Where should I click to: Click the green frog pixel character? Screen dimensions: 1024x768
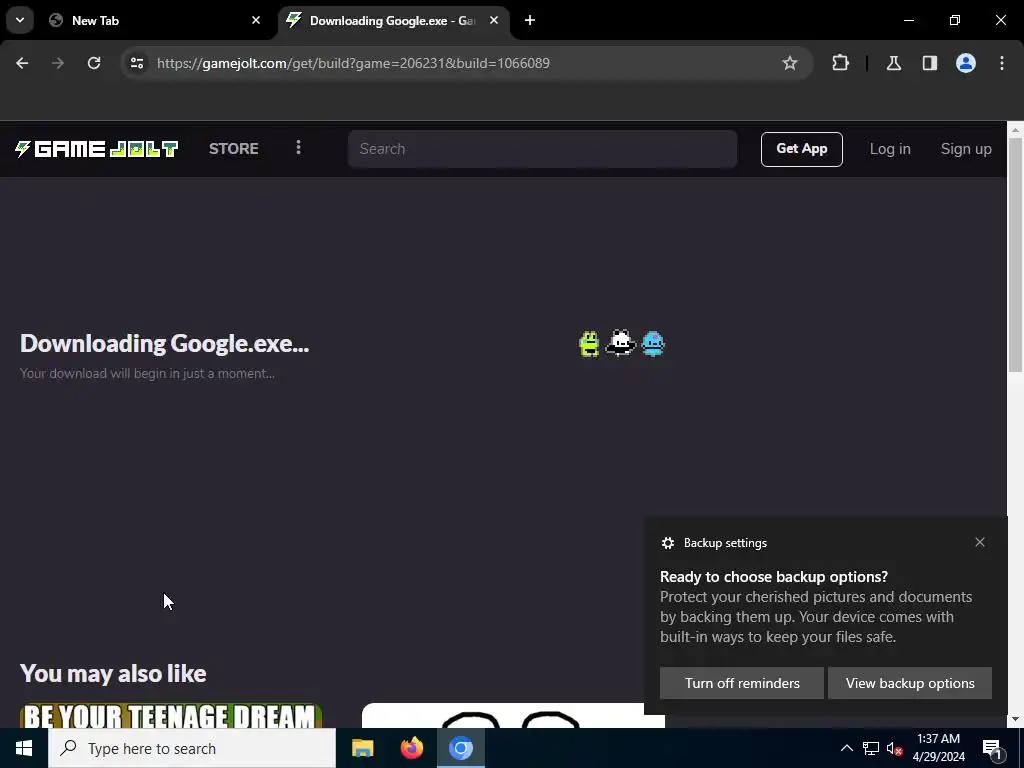point(589,344)
